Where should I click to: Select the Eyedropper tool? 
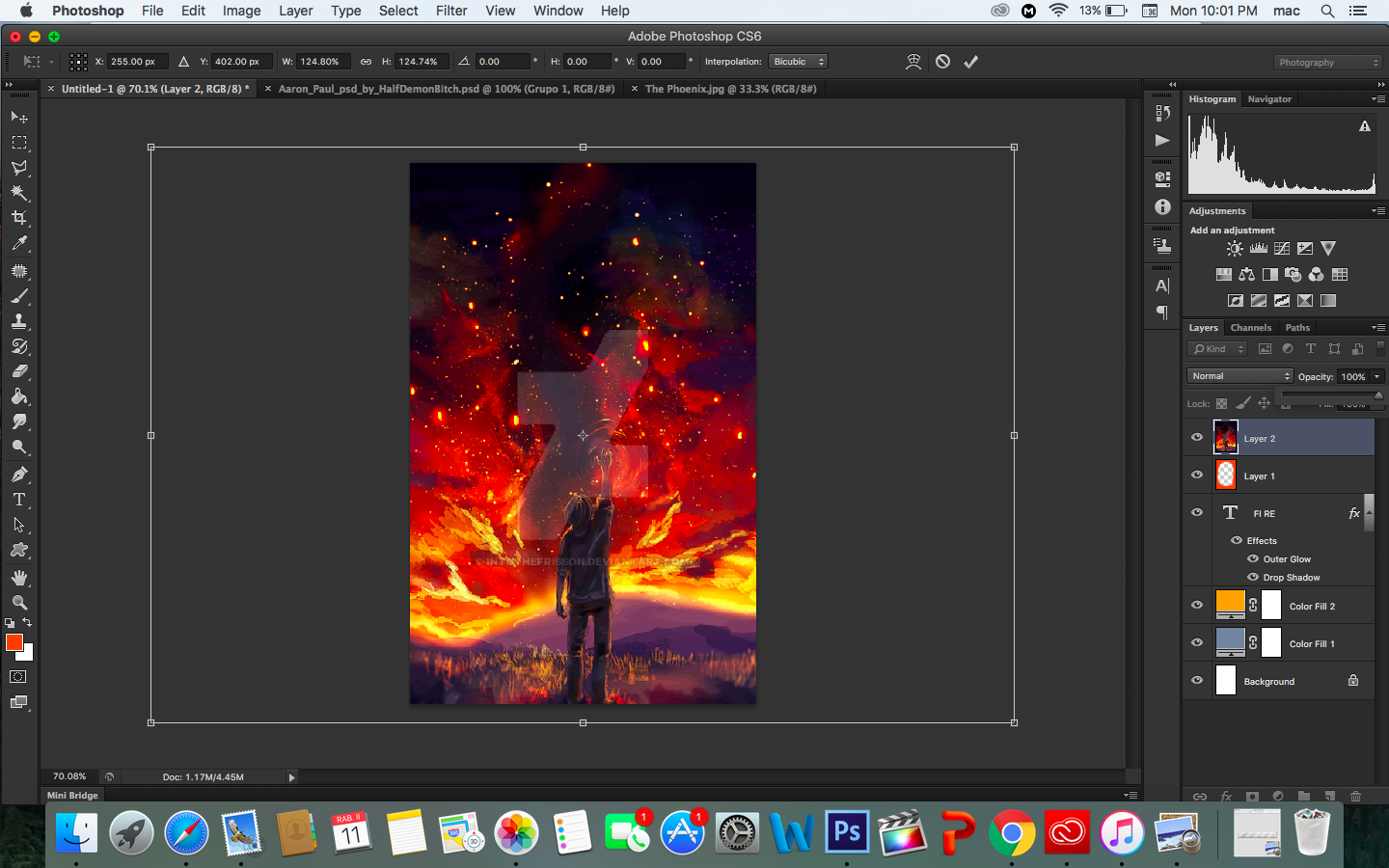click(19, 243)
